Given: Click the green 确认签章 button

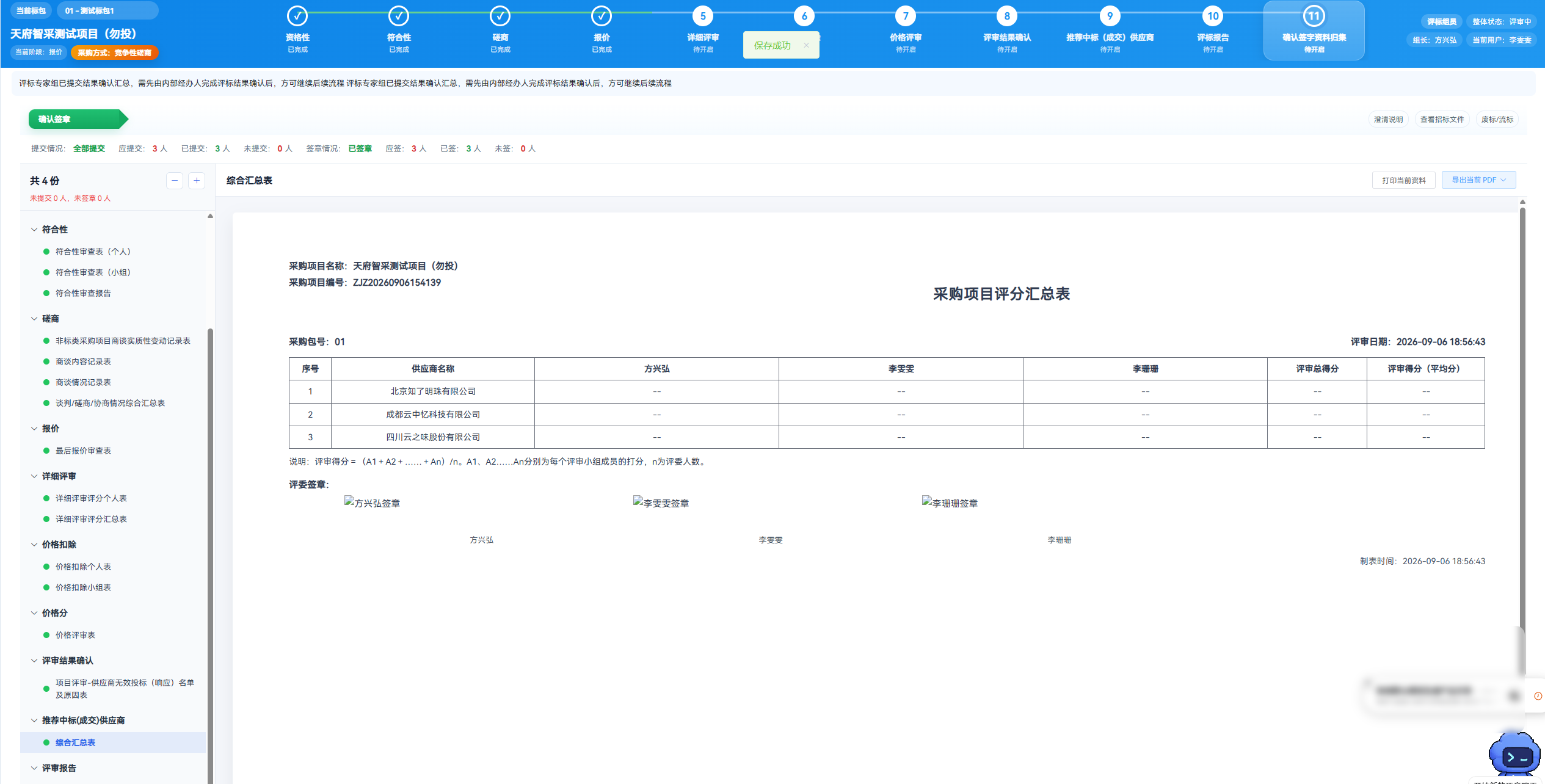Looking at the screenshot, I should click(78, 119).
